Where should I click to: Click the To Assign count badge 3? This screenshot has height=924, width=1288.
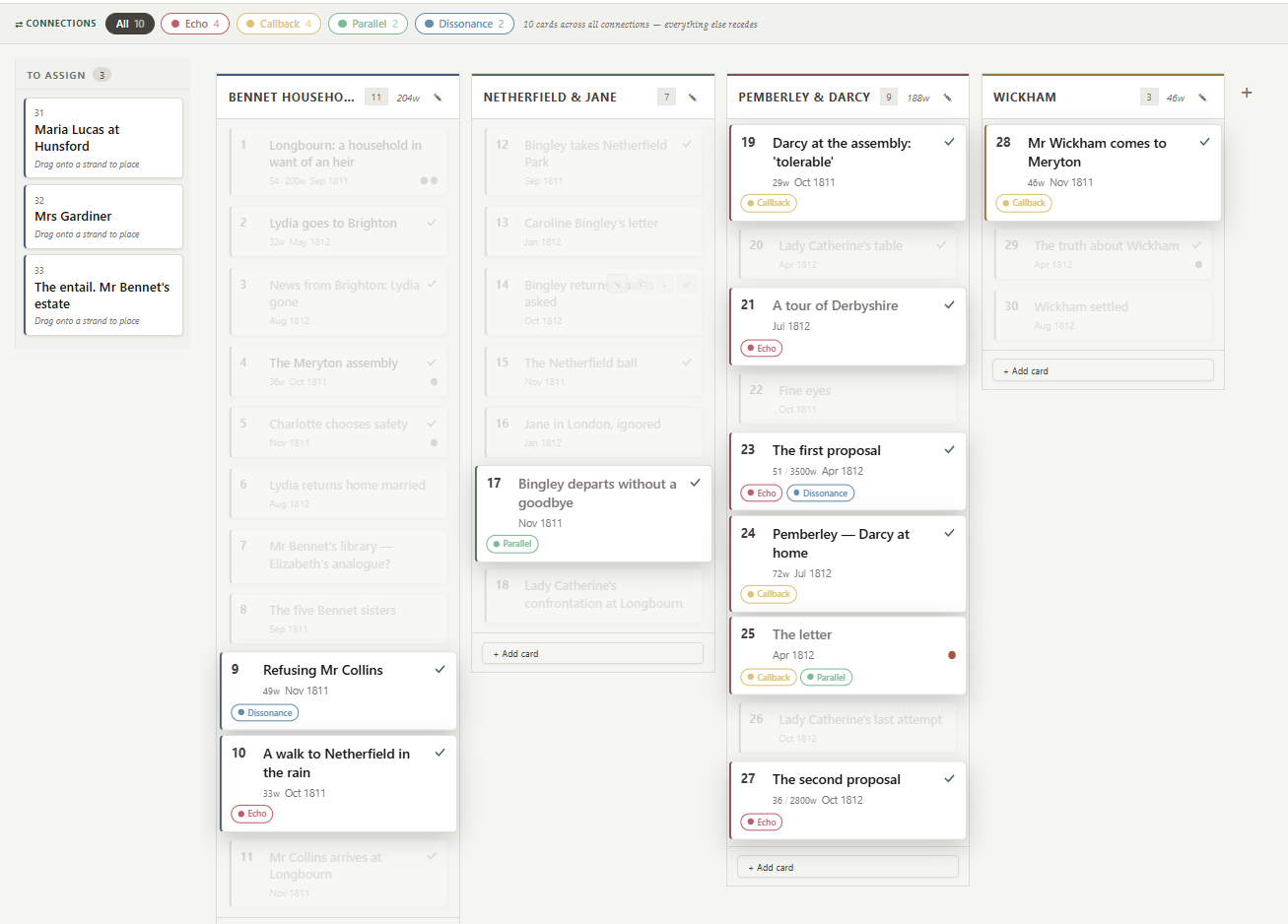(102, 75)
